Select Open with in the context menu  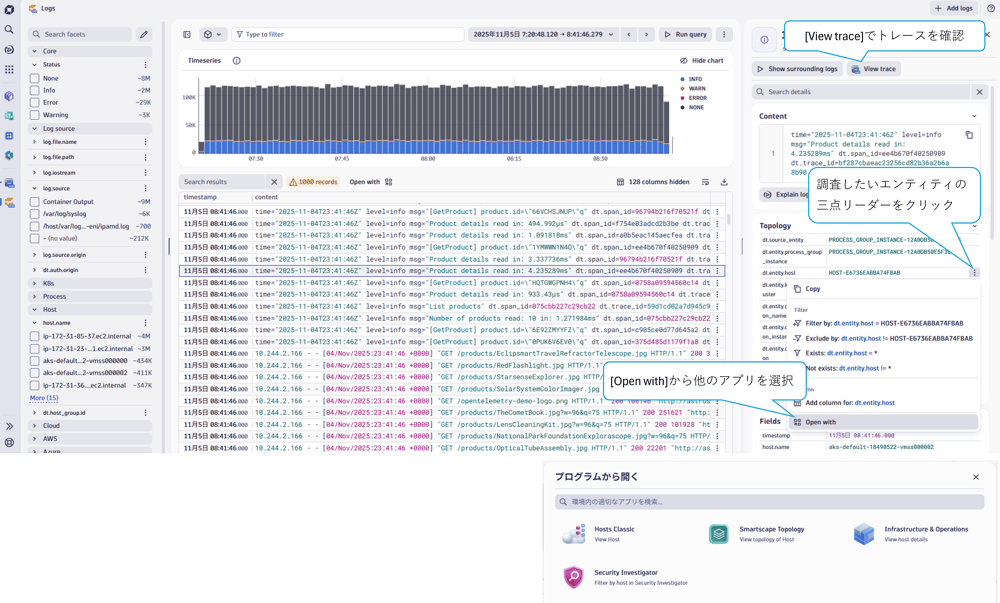point(820,422)
